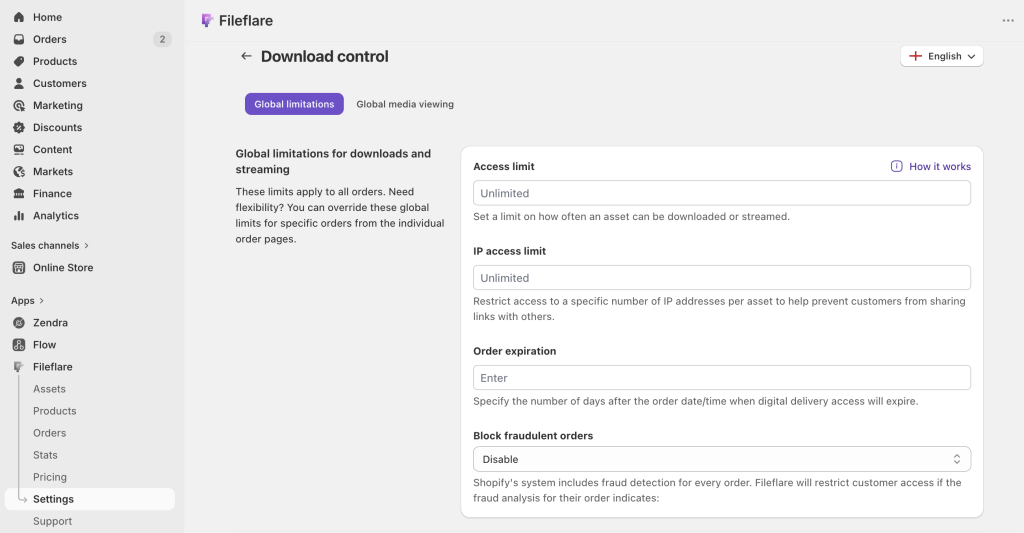1024x533 pixels.
Task: Click the Home house icon in sidebar
Action: point(19,17)
